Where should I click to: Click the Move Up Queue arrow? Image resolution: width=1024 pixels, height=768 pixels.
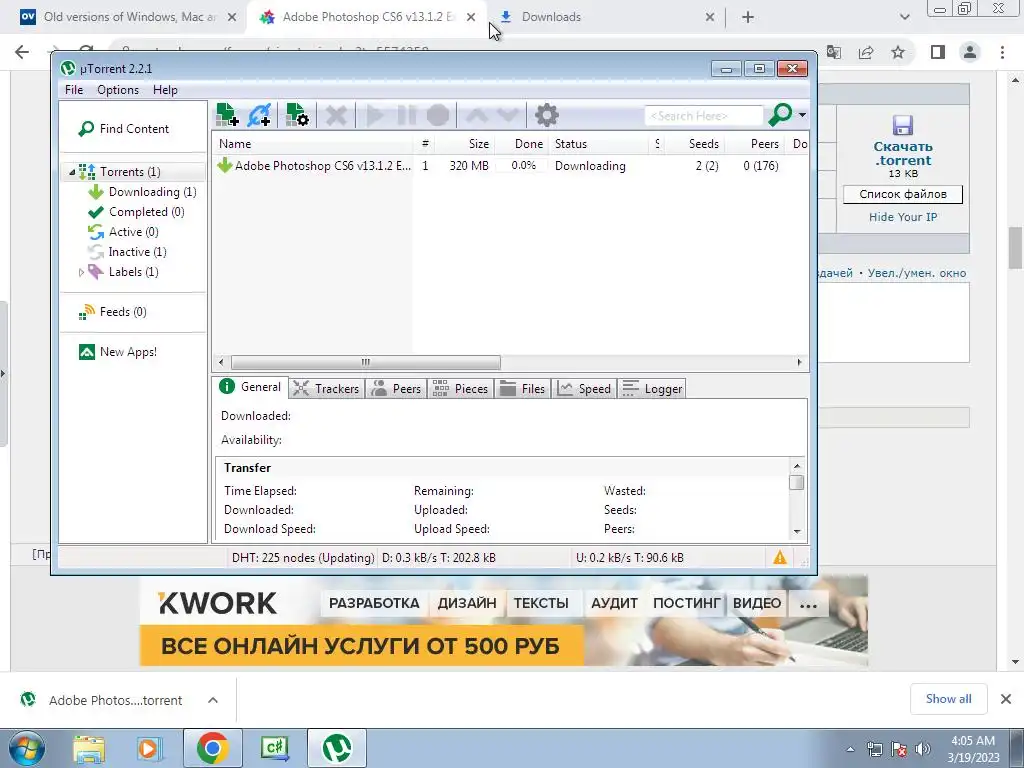coord(477,116)
